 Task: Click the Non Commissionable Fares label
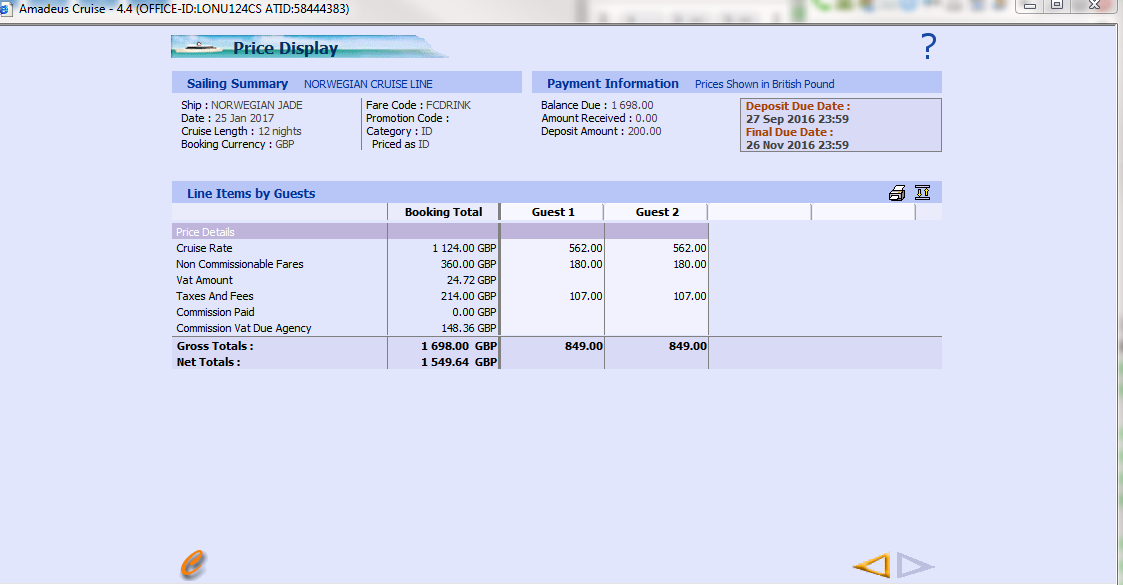pyautogui.click(x=240, y=264)
